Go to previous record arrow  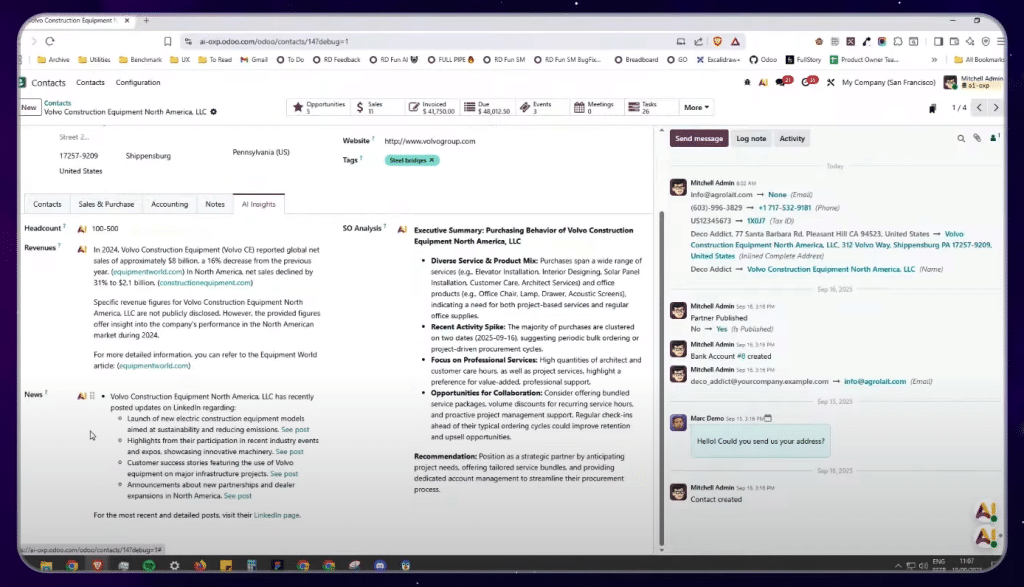(979, 108)
